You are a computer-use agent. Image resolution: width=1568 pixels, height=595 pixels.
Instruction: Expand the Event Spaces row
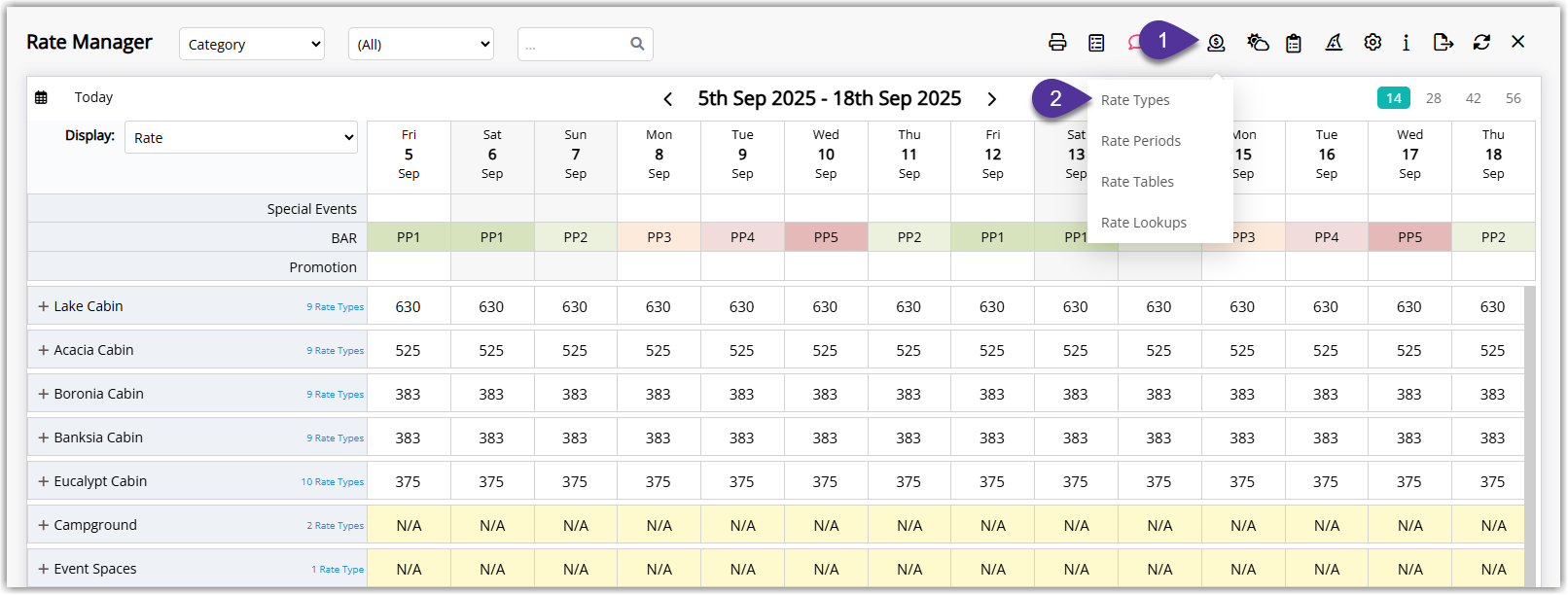tap(43, 569)
